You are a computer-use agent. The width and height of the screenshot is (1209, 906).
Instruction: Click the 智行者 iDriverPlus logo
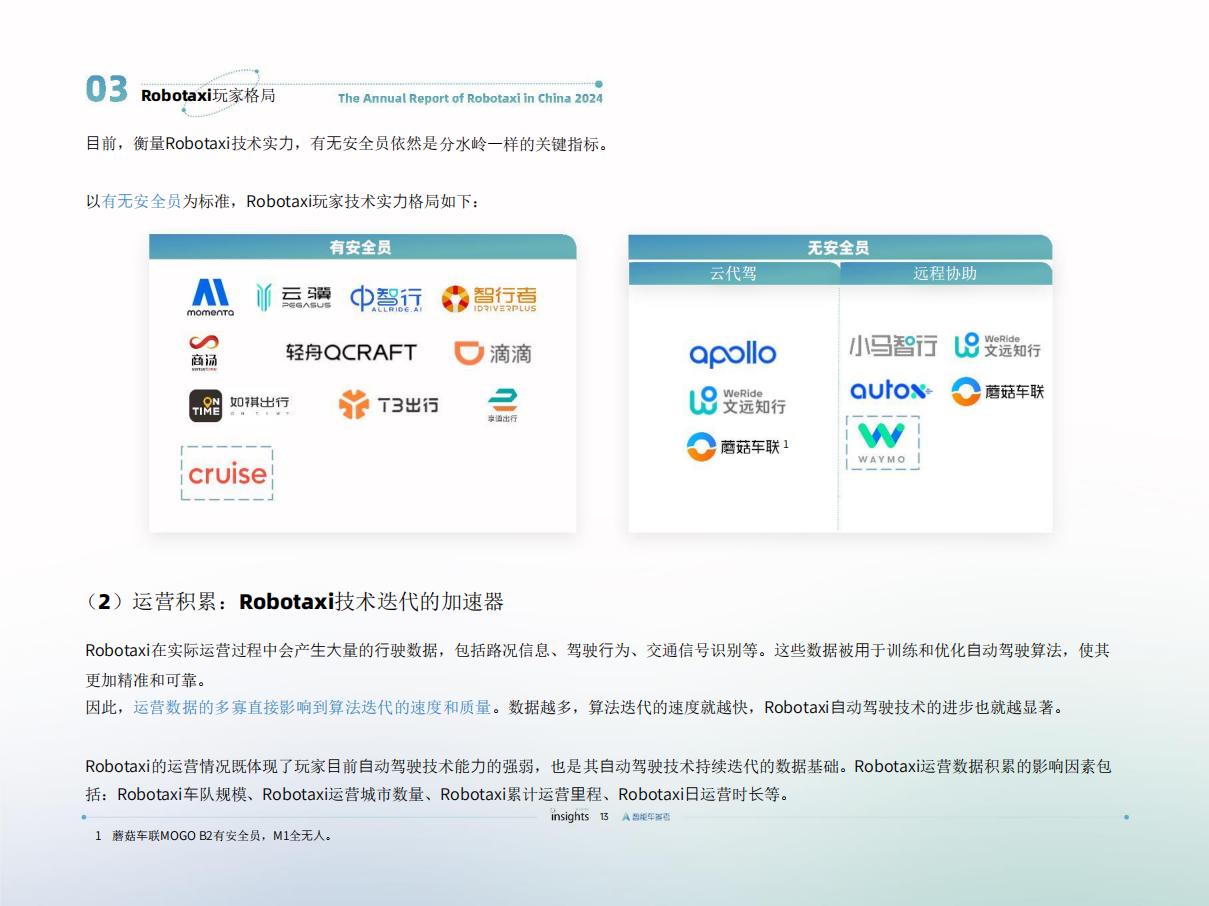pyautogui.click(x=489, y=299)
